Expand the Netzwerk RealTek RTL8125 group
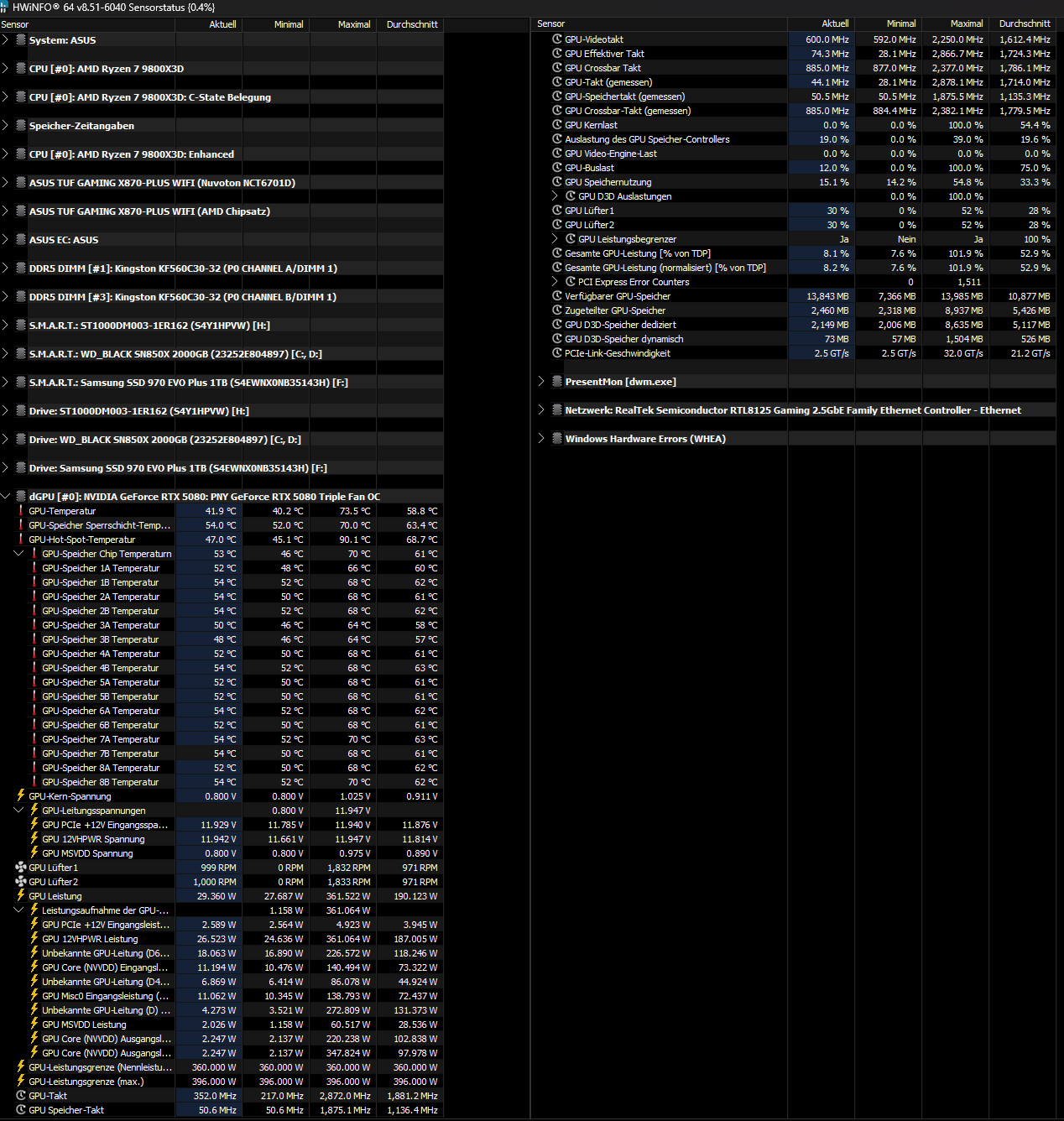The height and width of the screenshot is (1121, 1064). [541, 410]
